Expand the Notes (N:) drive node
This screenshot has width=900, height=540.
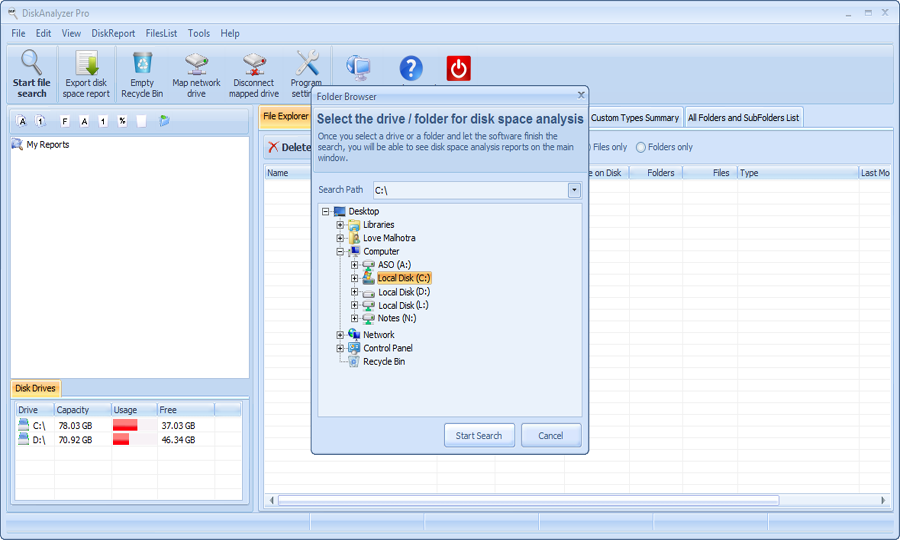click(x=355, y=318)
